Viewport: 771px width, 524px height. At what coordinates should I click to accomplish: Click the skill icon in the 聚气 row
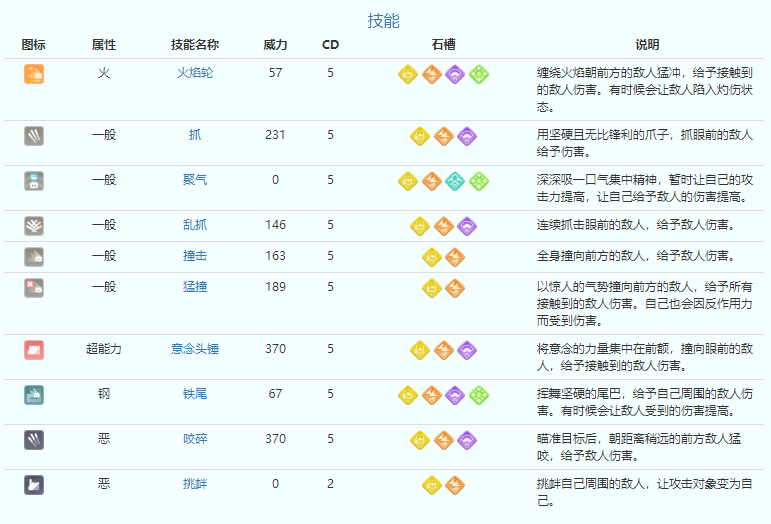click(34, 181)
